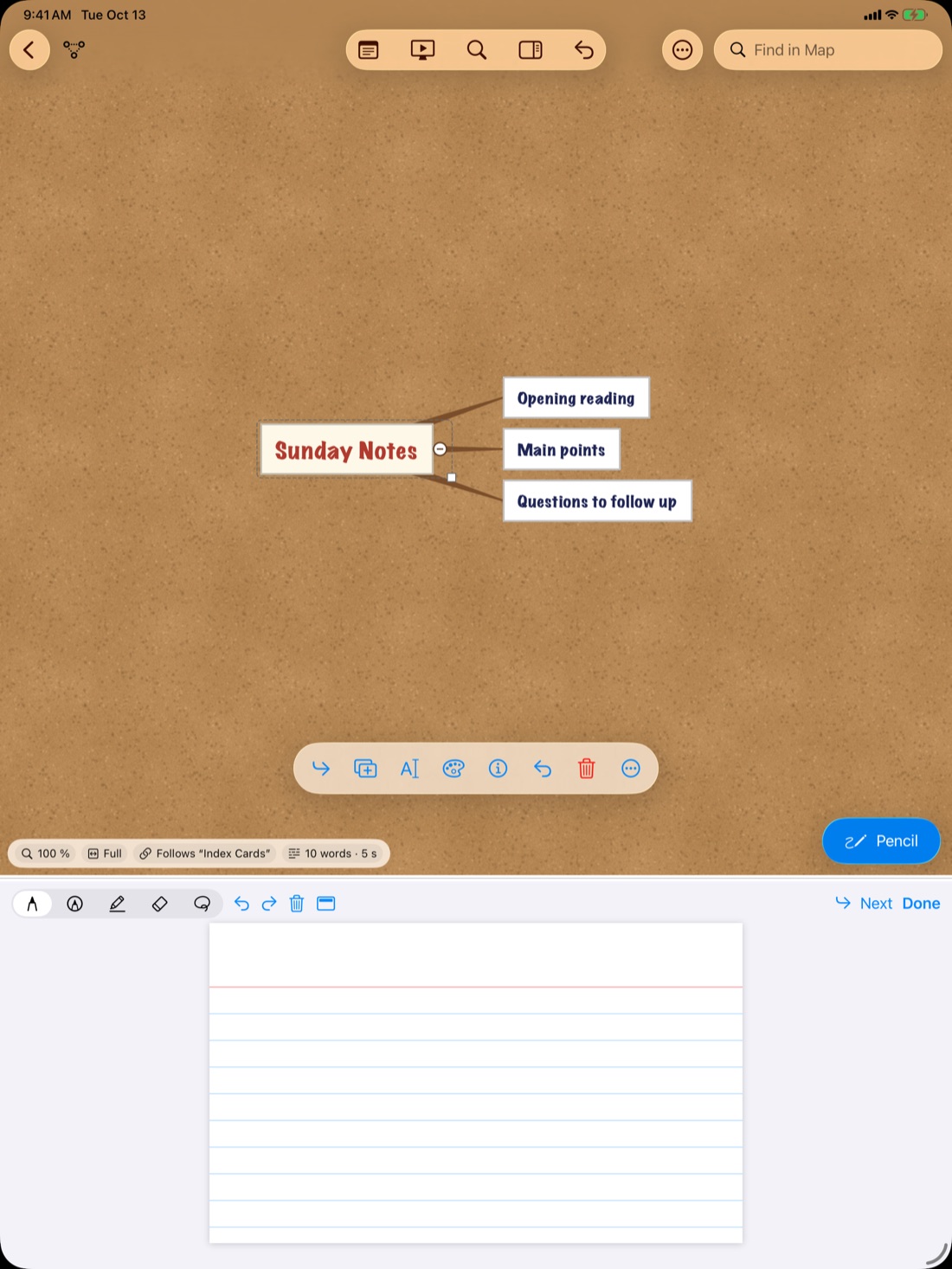Screen dimensions: 952x1269
Task: Tap the blue Pencil button
Action: coord(881,841)
